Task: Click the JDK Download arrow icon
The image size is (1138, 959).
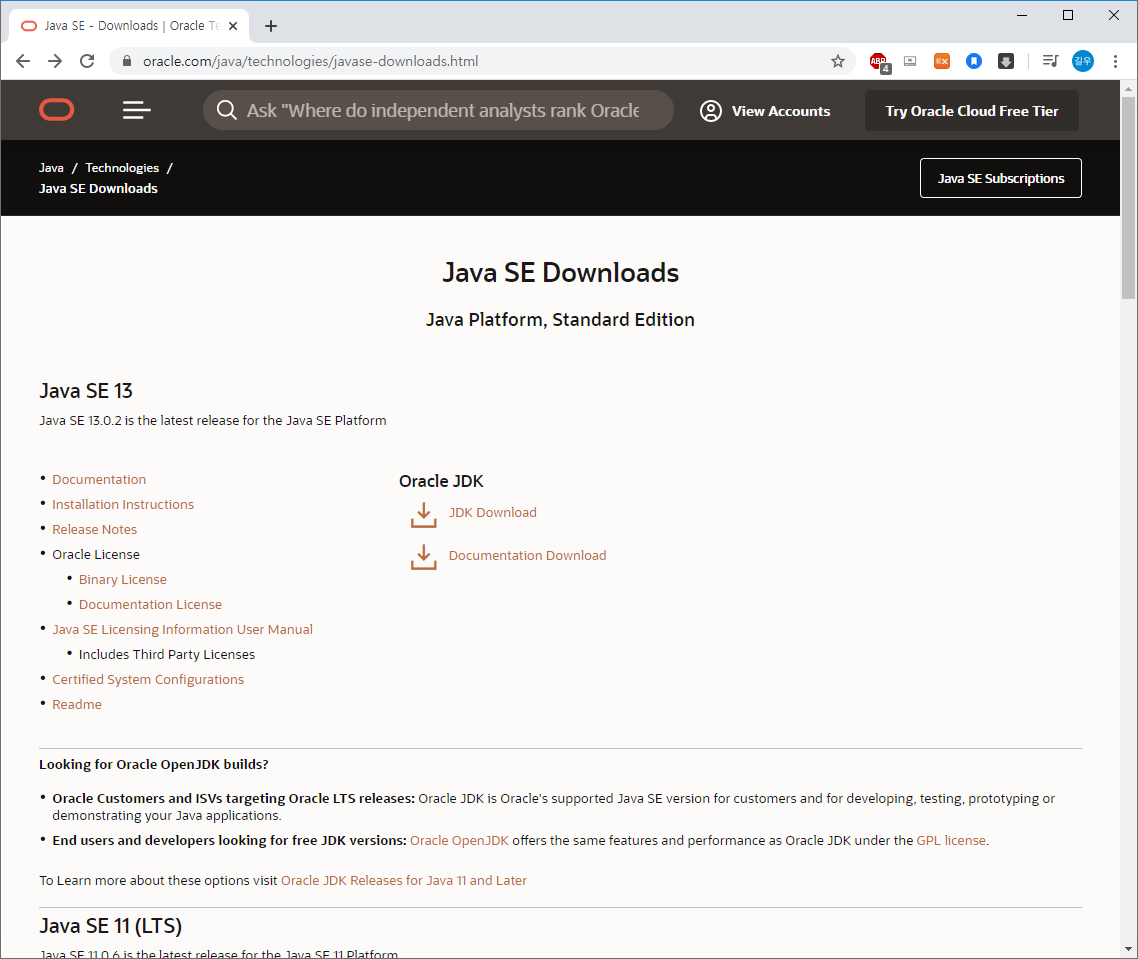Action: tap(424, 515)
